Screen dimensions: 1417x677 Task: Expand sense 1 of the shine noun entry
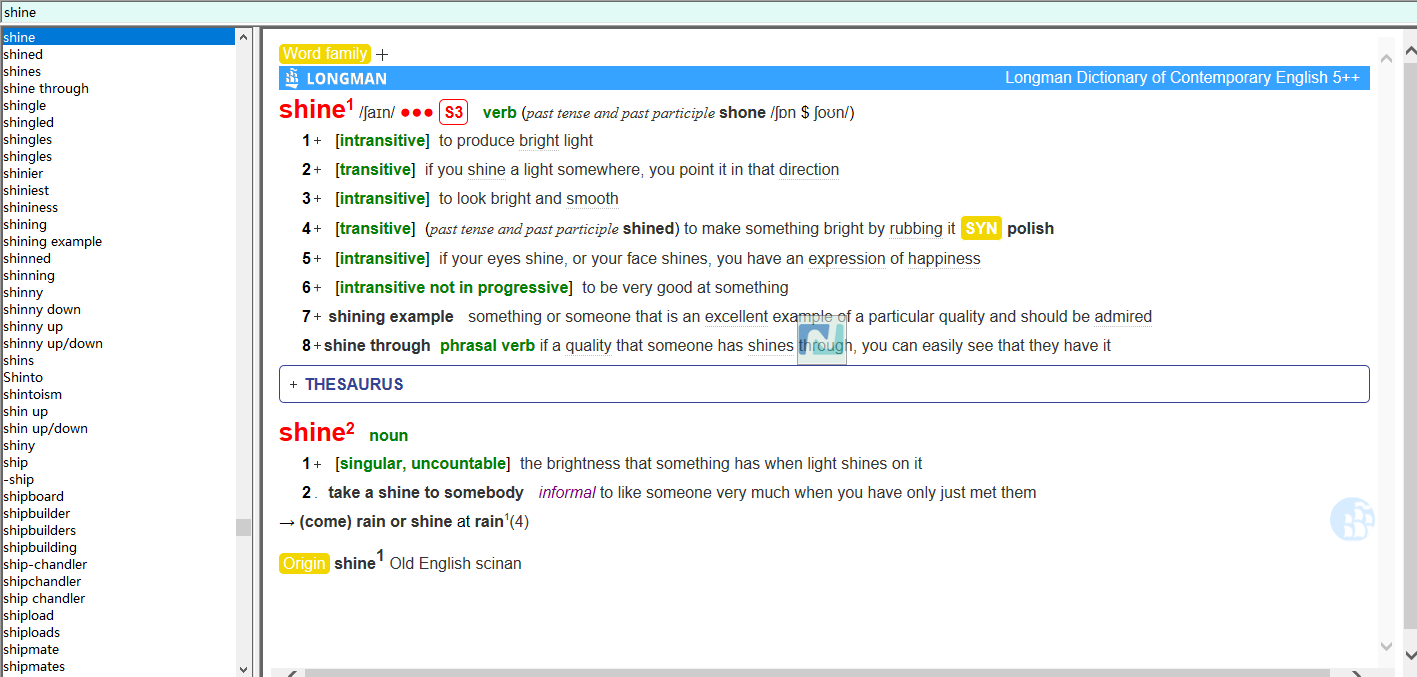(x=318, y=464)
